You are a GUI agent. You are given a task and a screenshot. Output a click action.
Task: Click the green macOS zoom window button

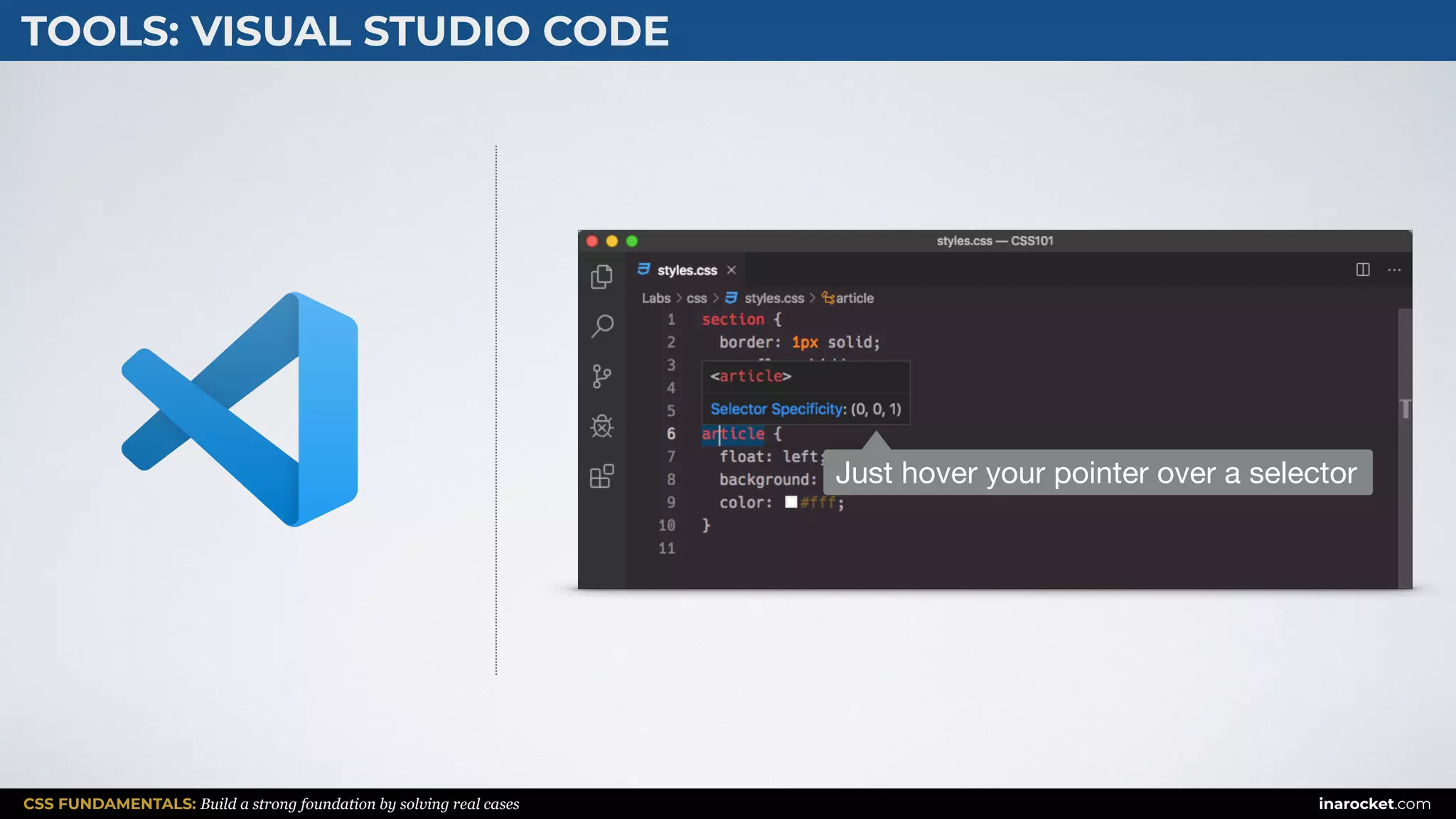pos(631,241)
